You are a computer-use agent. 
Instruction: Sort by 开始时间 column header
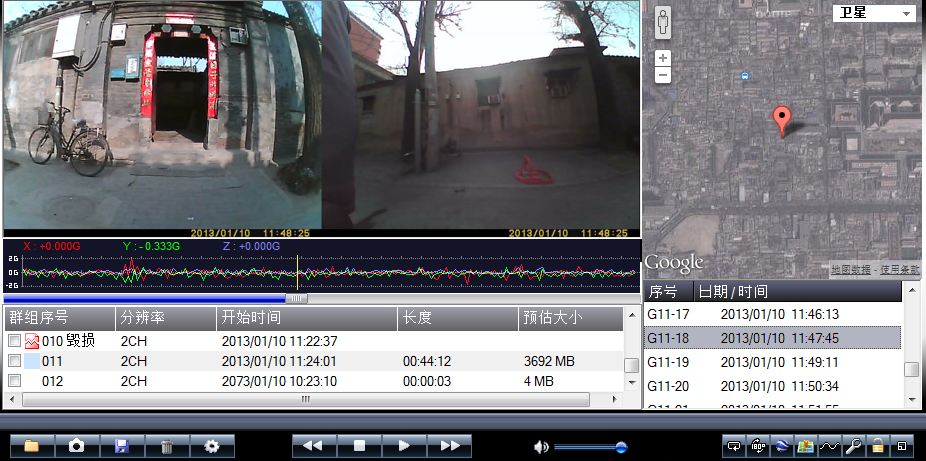306,318
